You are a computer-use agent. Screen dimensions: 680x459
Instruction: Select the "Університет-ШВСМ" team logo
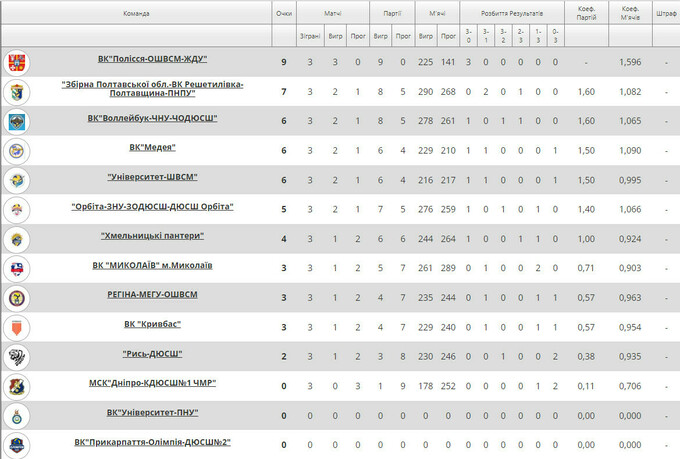pos(17,180)
